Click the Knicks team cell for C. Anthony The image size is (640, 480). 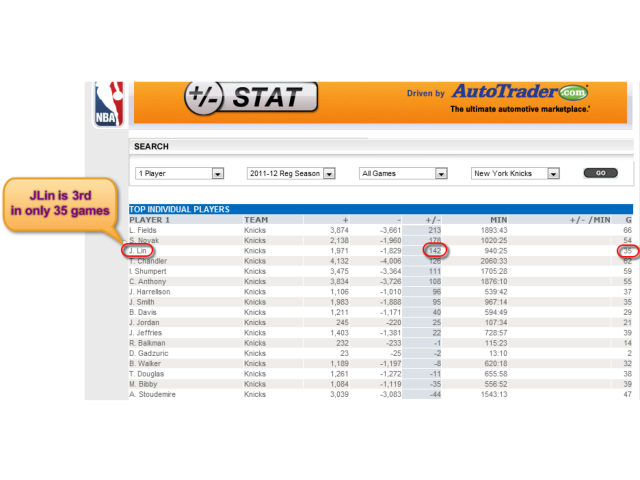tap(255, 281)
